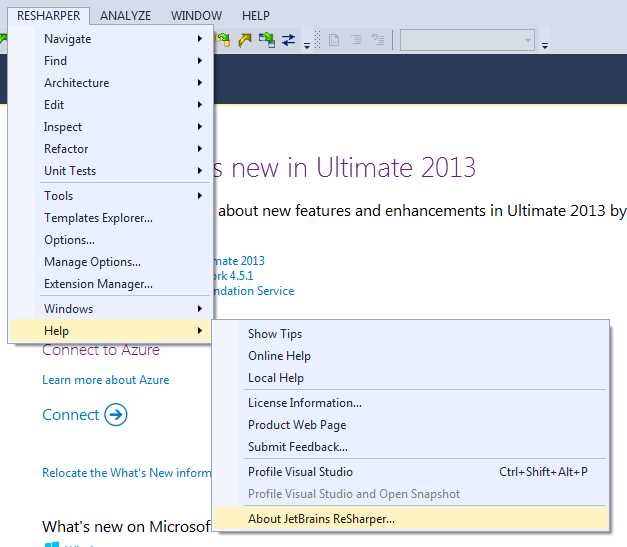Screen dimensions: 627x547
Task: Select Profile Visual Studio and Open Snapshot
Action: [x=411, y=494]
